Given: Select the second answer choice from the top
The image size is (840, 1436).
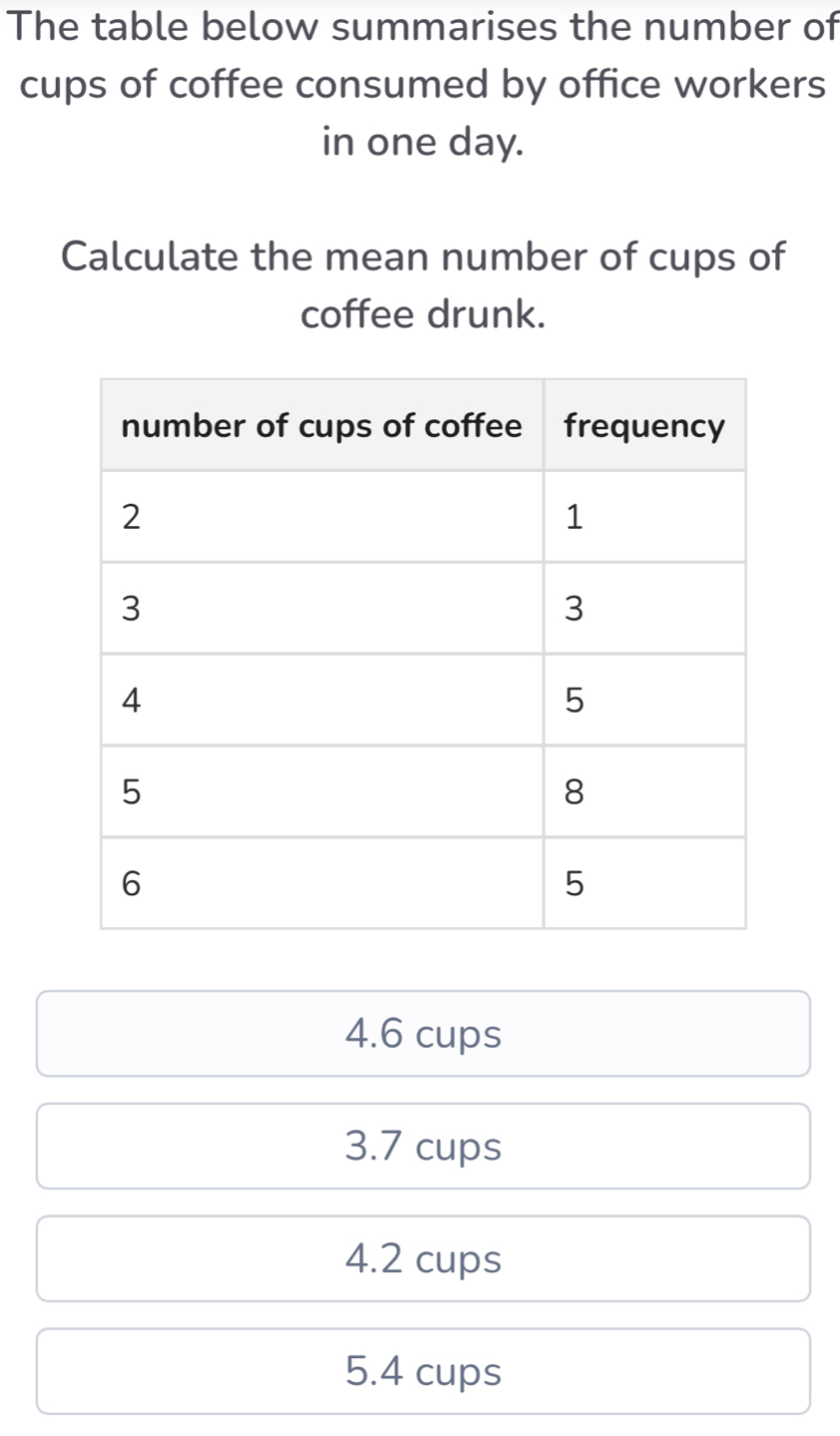Looking at the screenshot, I should [x=420, y=1146].
